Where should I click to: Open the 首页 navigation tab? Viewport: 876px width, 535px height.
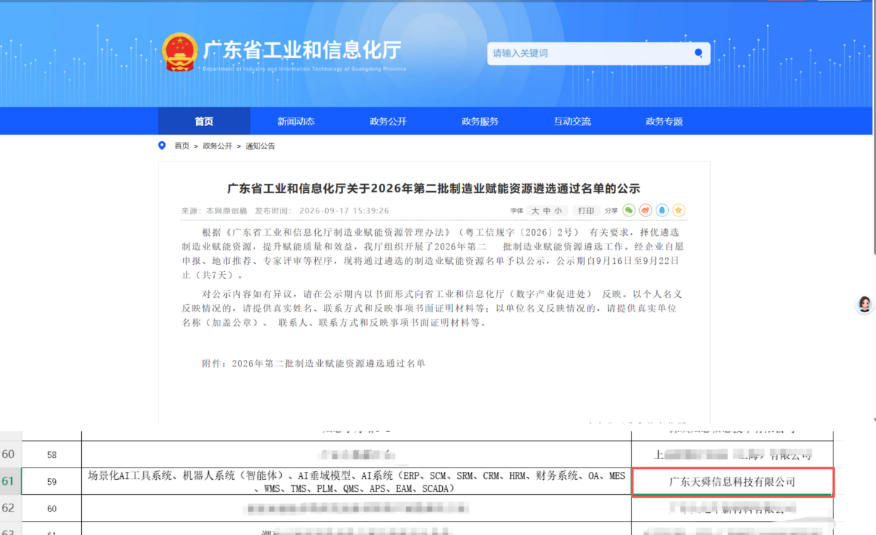click(204, 121)
